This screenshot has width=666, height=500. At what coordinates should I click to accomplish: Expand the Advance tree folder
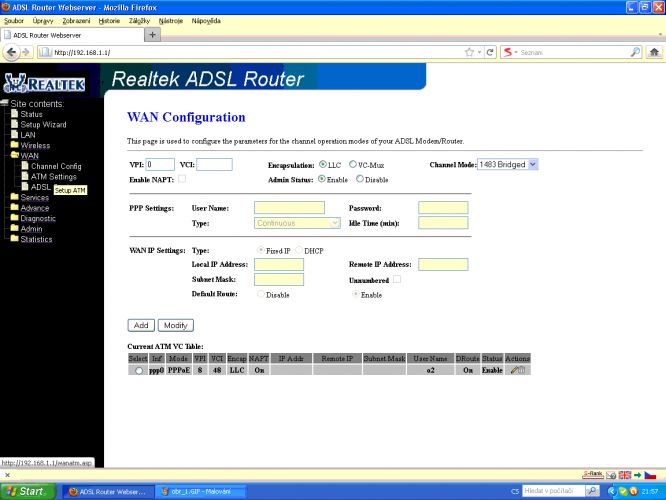[14, 207]
